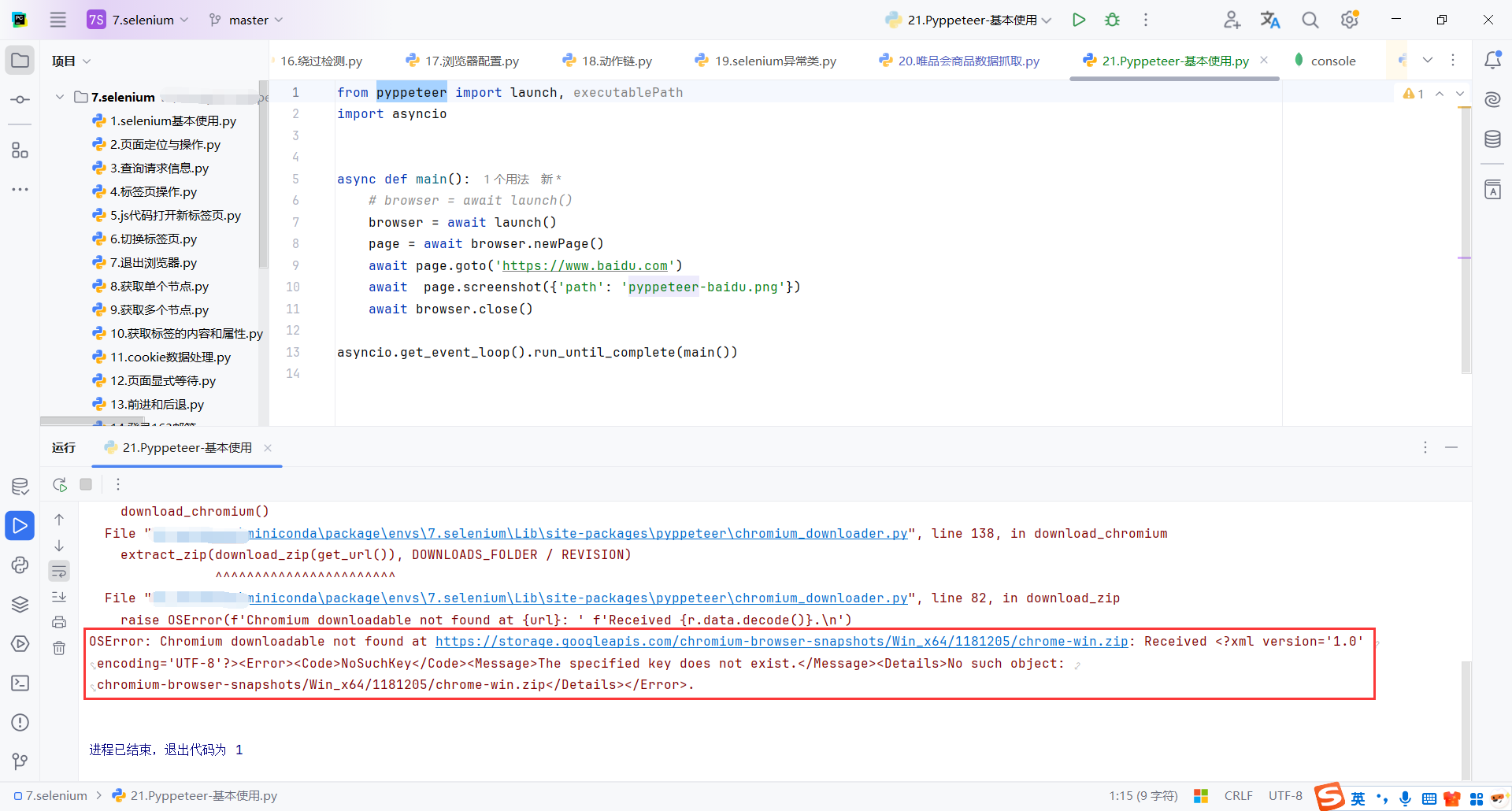Open the run configuration selector dropdown
Viewport: 1512px width, 811px height.
968,20
